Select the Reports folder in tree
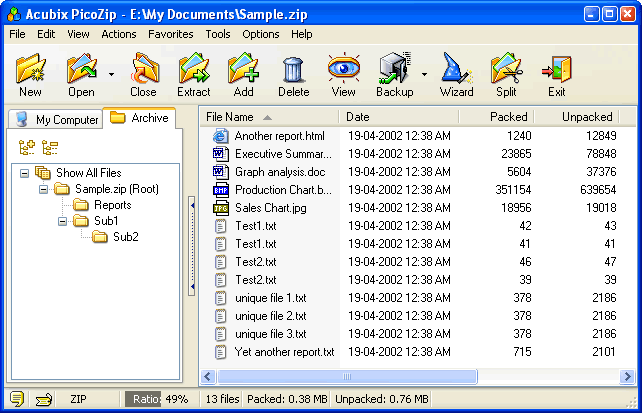This screenshot has height=413, width=642. click(102, 205)
